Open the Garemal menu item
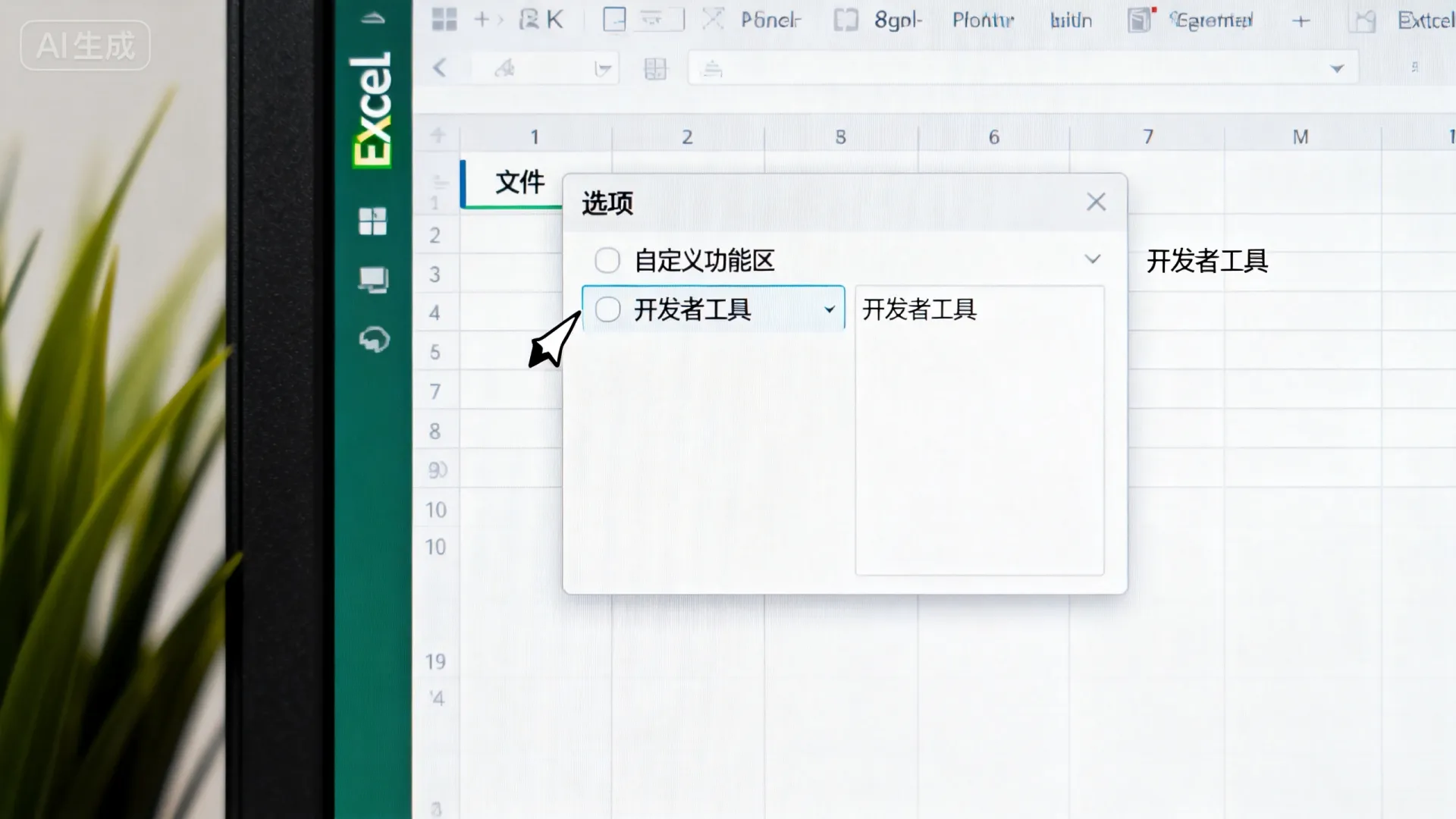 (1212, 20)
